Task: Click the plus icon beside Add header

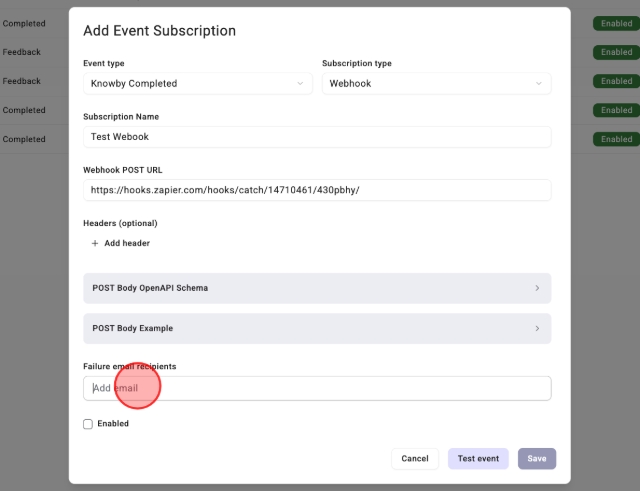Action: tap(95, 243)
